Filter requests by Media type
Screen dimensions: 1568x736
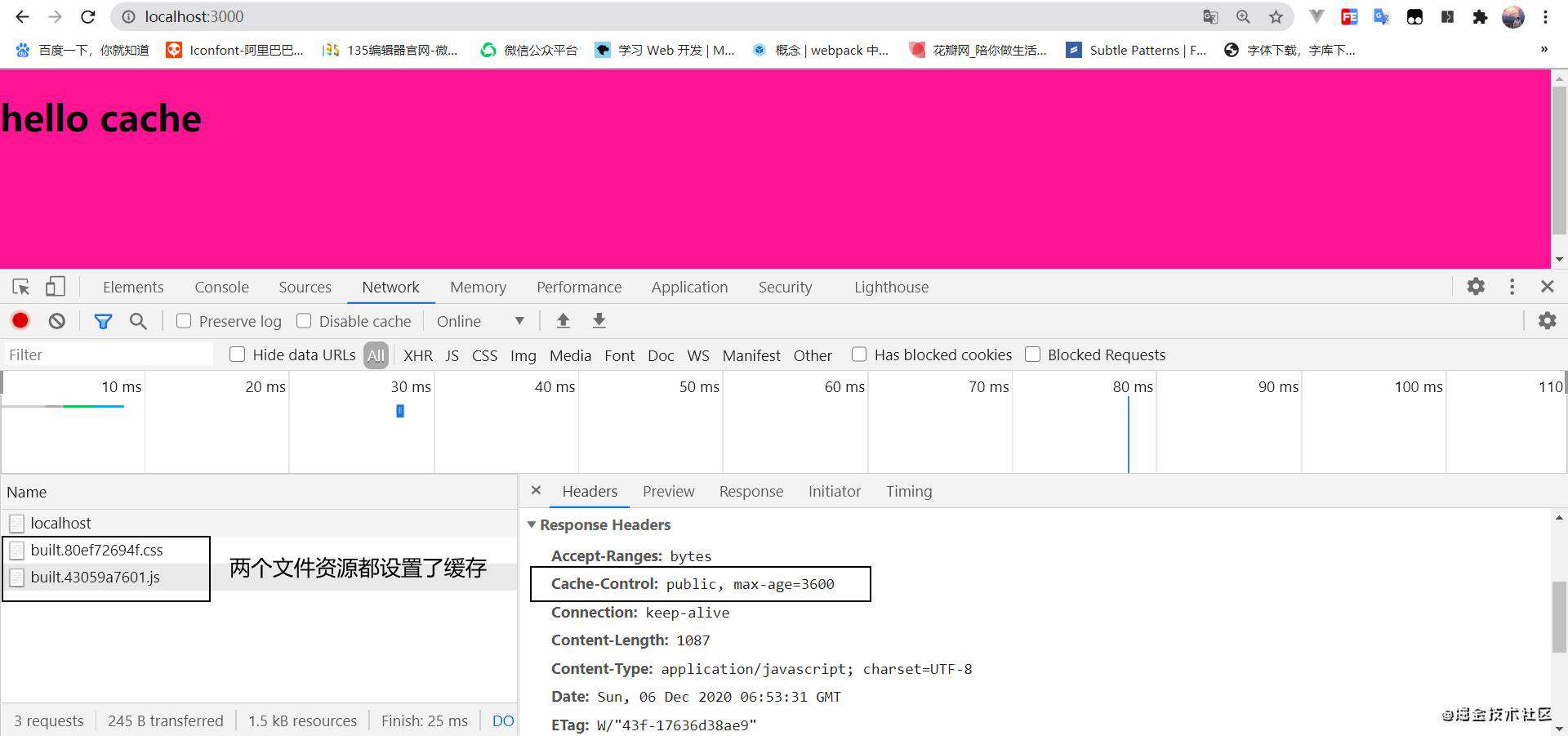coord(570,355)
